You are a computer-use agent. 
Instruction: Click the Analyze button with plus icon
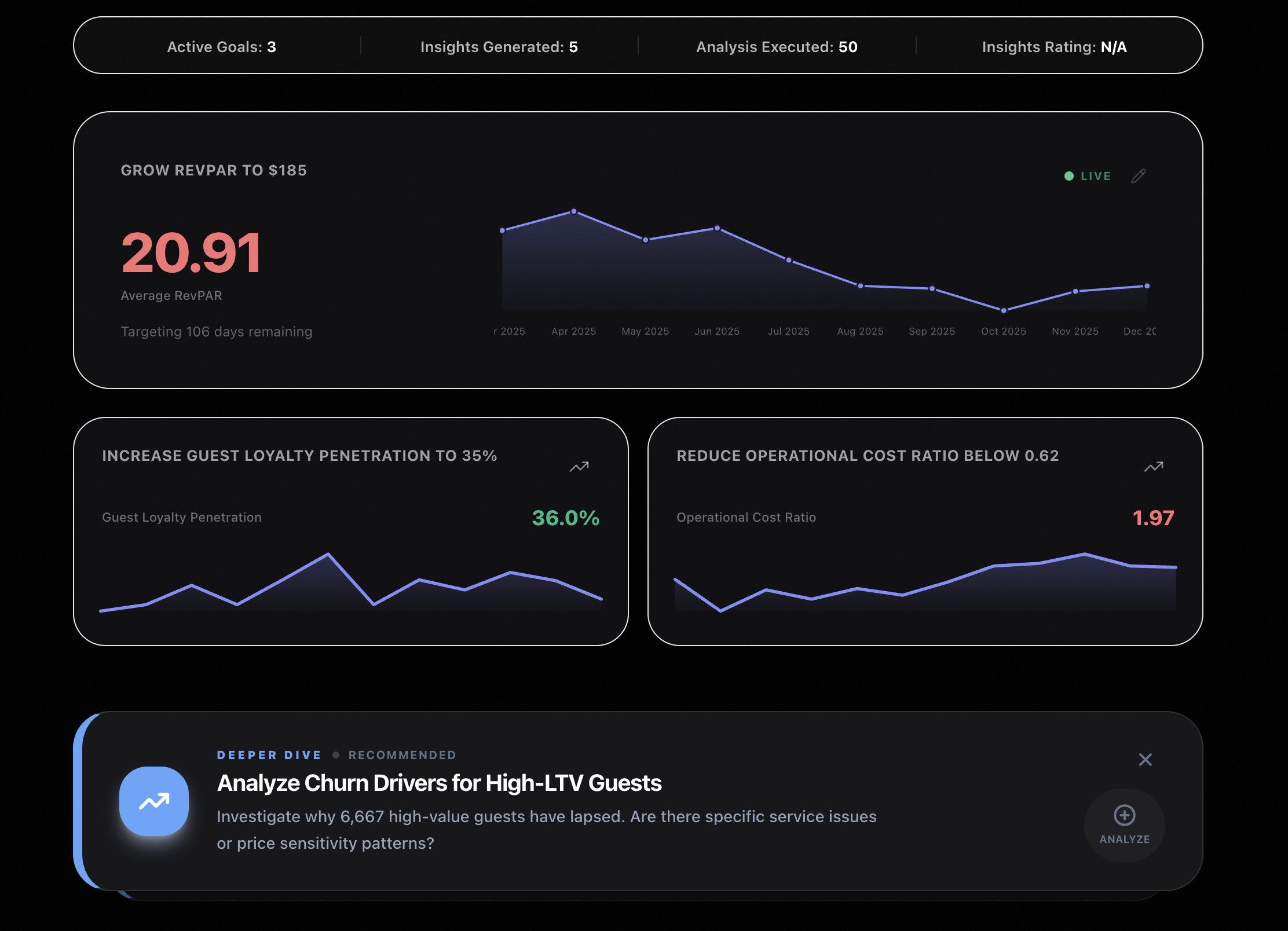point(1125,825)
